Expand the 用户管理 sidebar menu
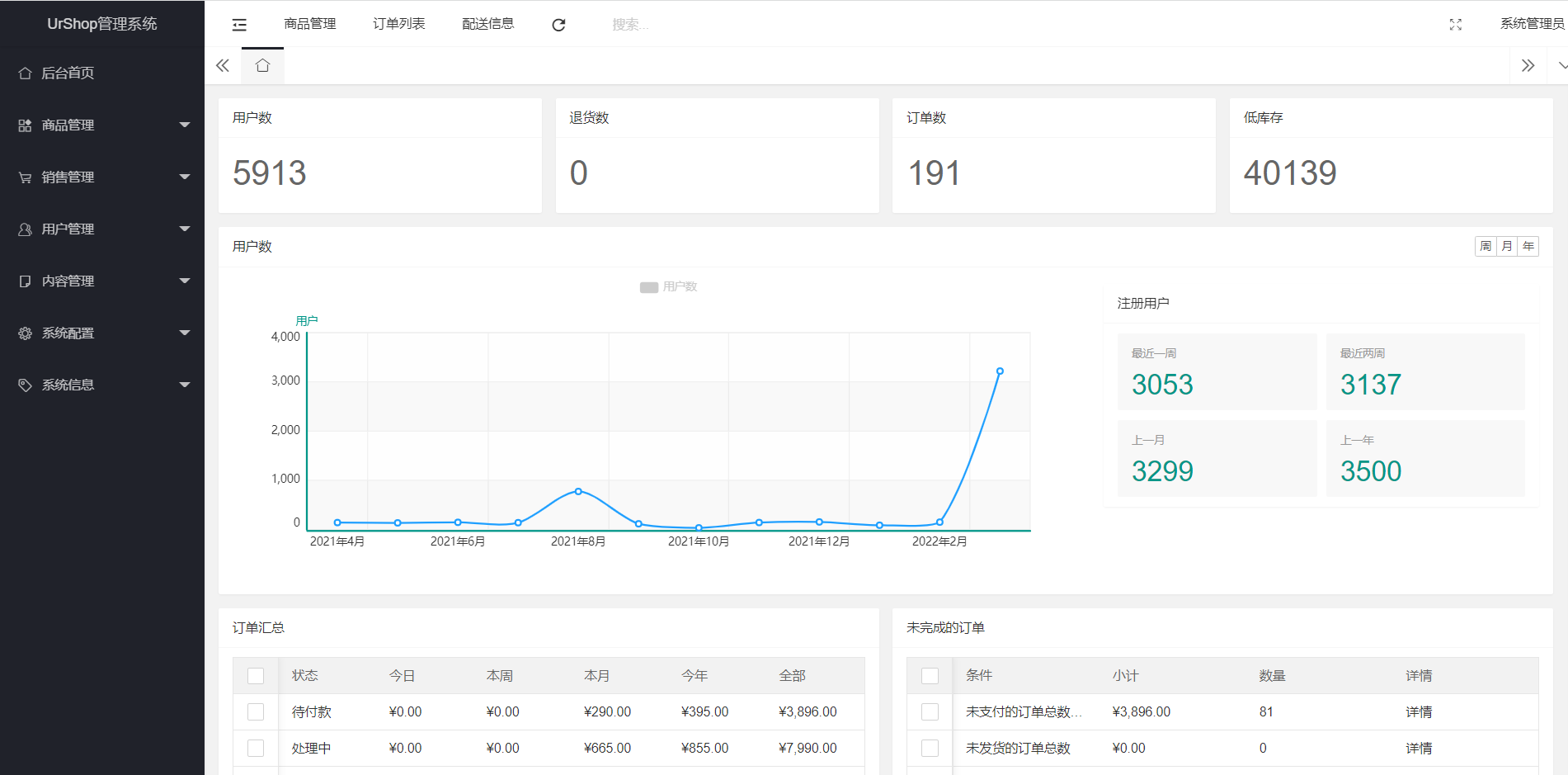This screenshot has width=1568, height=775. [102, 229]
